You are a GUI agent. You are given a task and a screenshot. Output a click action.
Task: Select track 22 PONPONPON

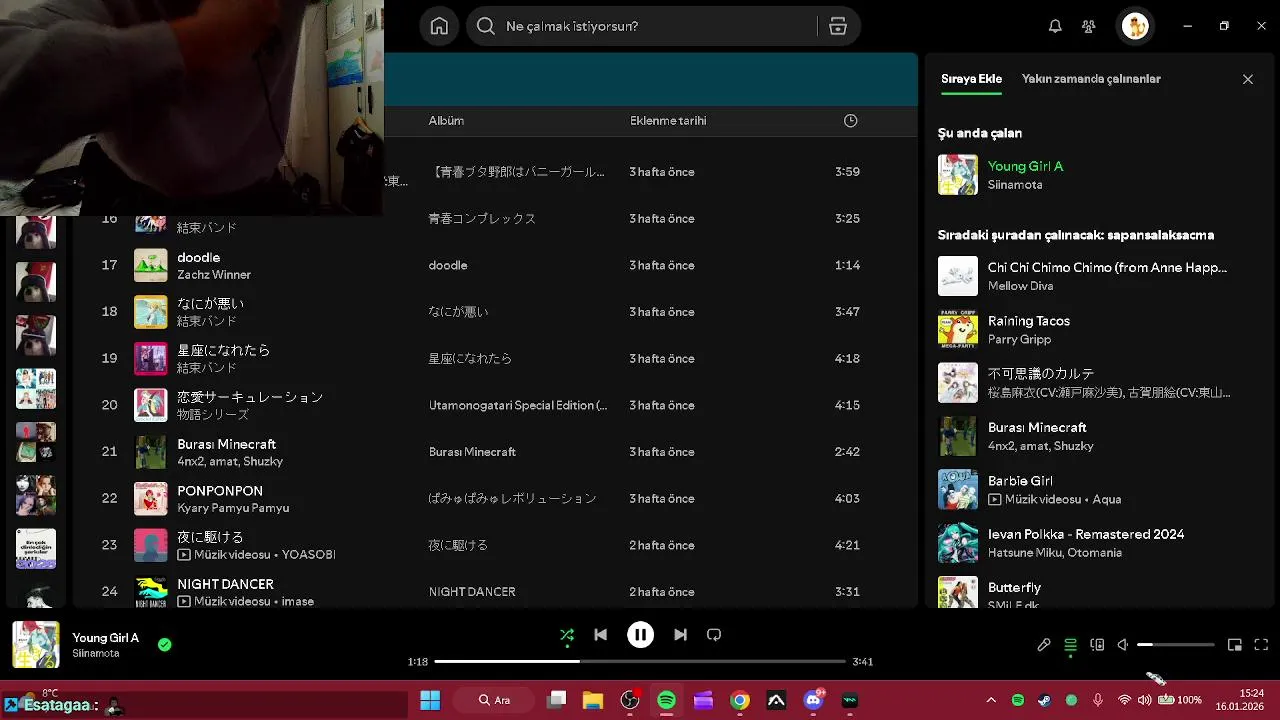220,491
